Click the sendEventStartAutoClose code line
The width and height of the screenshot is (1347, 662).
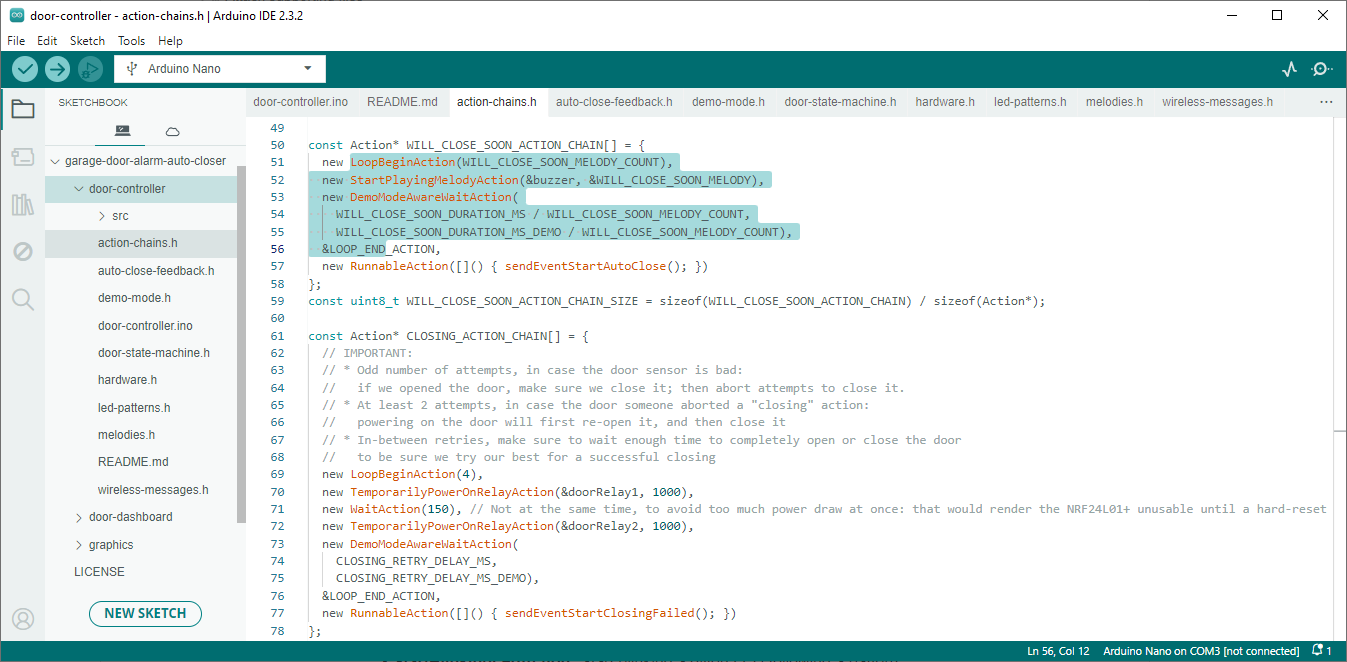pyautogui.click(x=515, y=266)
